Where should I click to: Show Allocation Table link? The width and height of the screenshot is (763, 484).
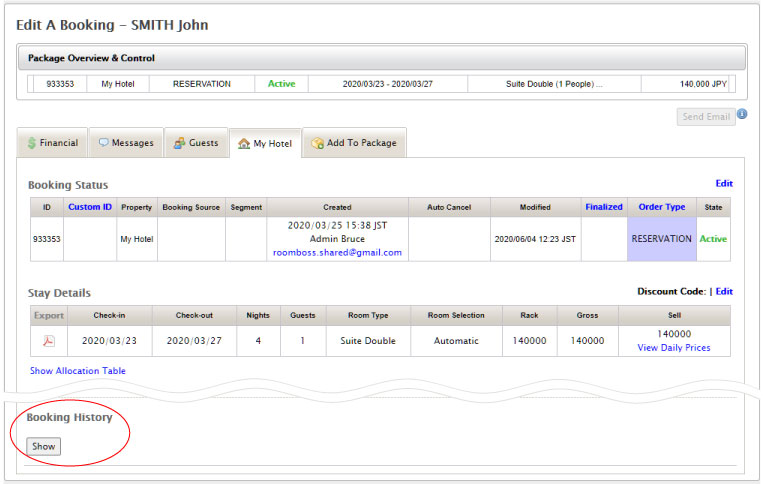(x=78, y=371)
